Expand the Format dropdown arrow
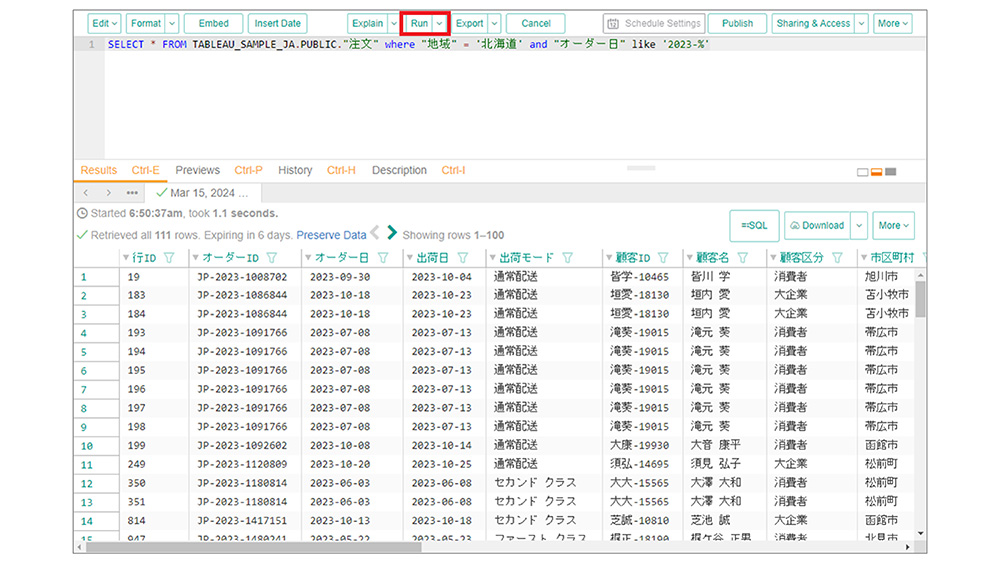Image resolution: width=1000 pixels, height=563 pixels. [172, 24]
